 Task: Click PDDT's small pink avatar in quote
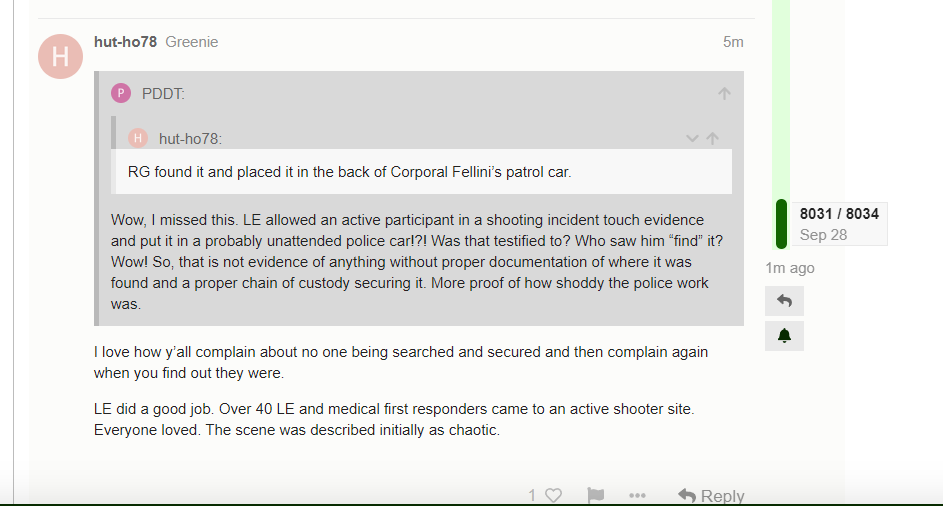[121, 93]
